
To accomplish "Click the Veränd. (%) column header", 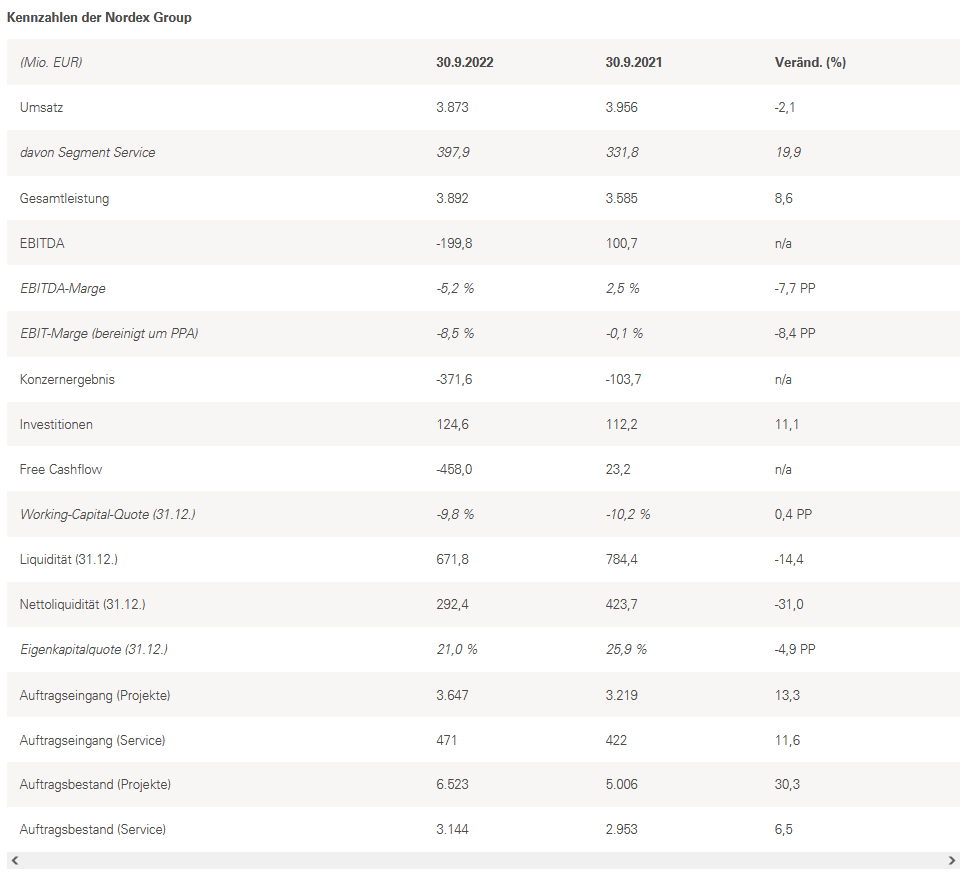I will [810, 62].
